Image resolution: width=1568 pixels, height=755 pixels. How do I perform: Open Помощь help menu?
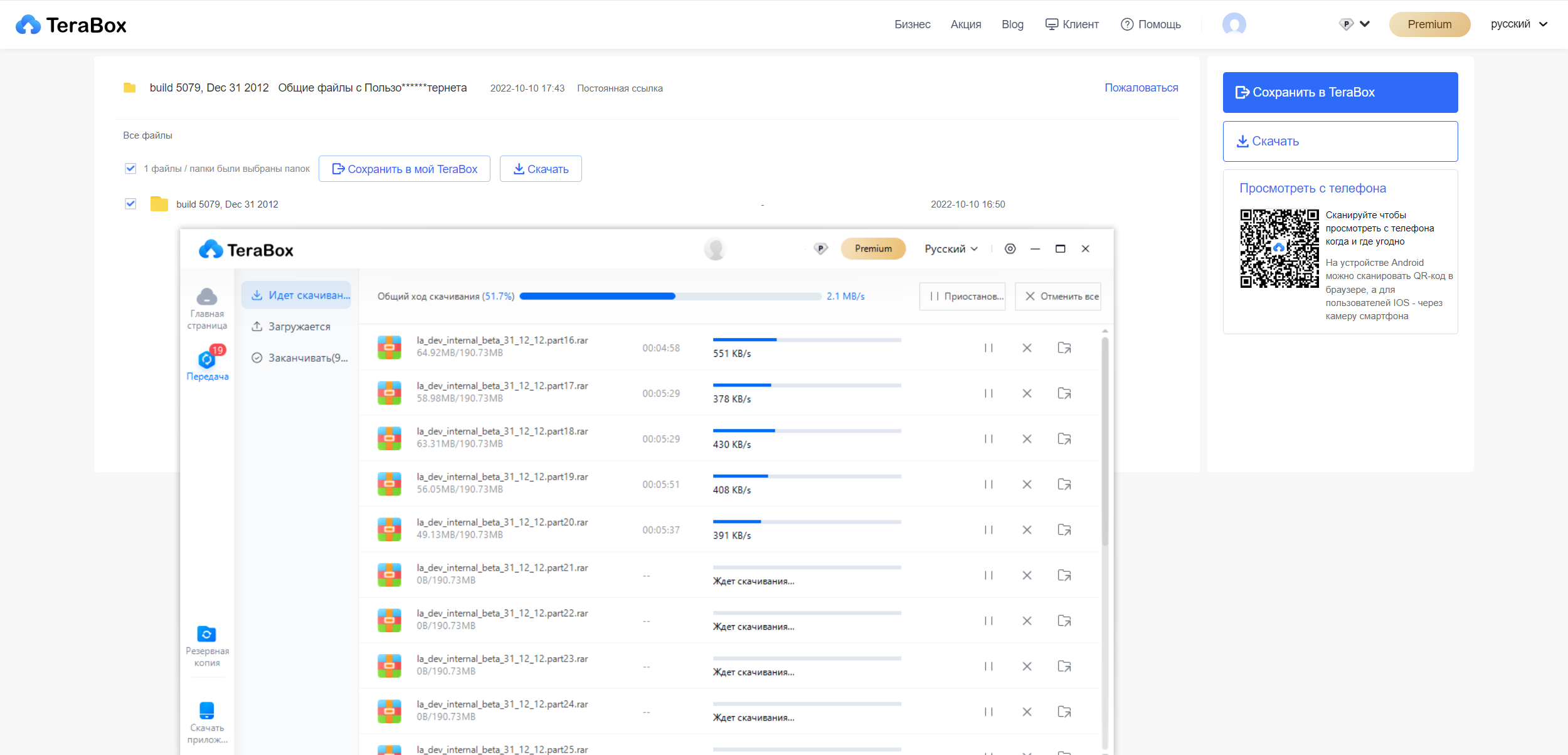[1151, 24]
